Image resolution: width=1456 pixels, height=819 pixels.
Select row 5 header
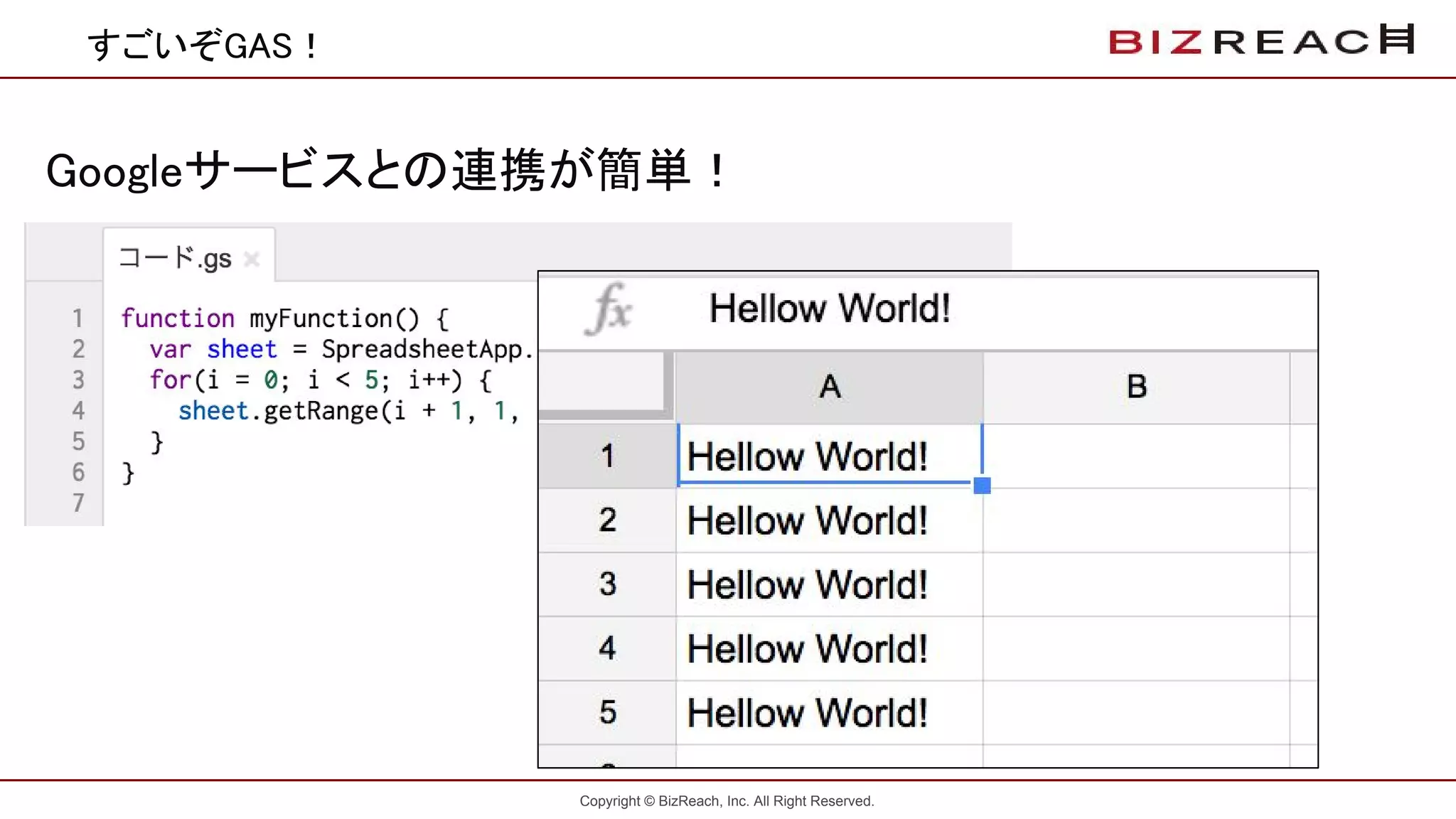coord(607,712)
